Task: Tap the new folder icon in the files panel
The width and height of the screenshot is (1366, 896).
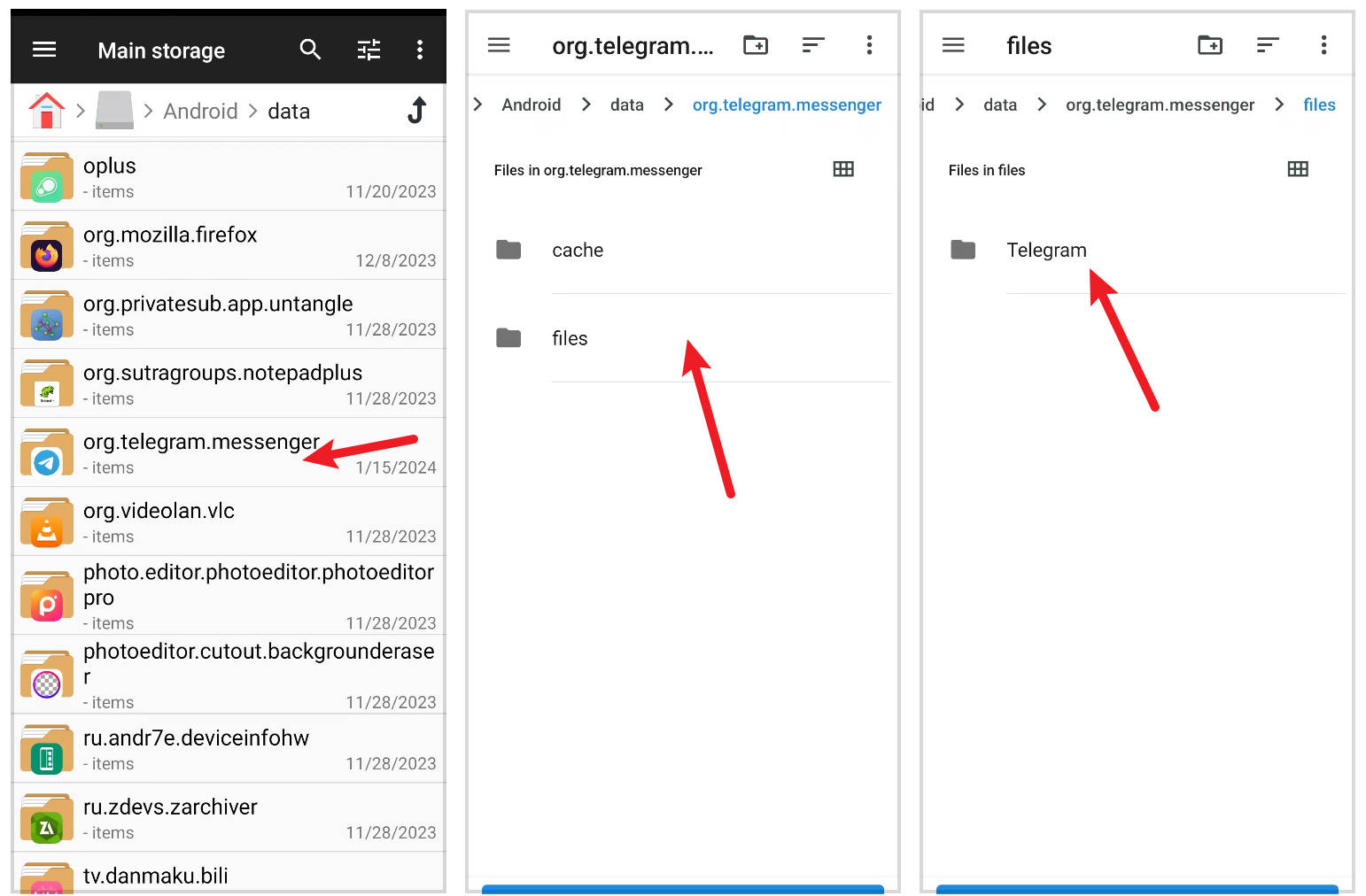Action: click(x=1209, y=44)
